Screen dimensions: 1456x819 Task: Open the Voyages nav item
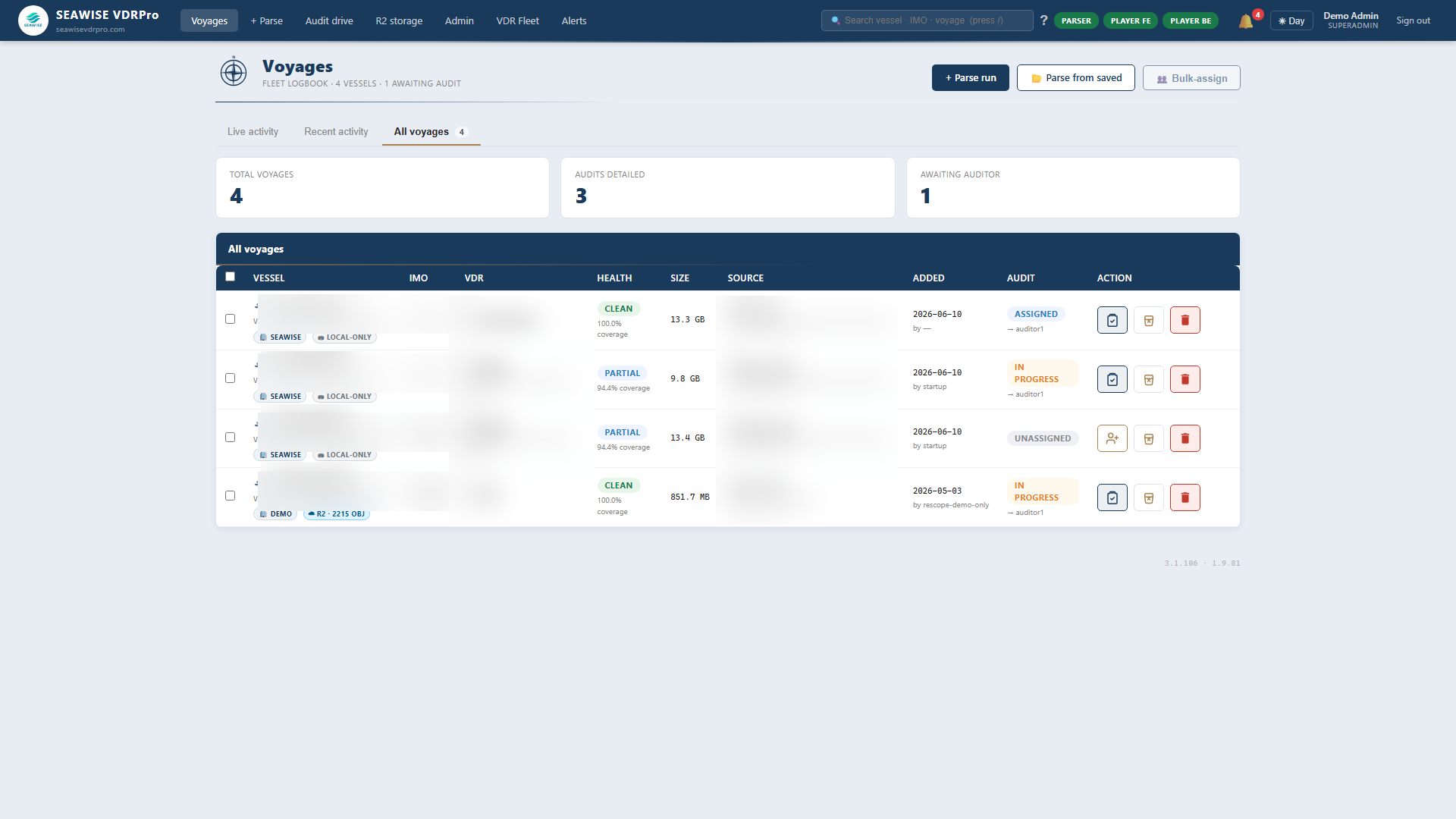click(x=209, y=20)
